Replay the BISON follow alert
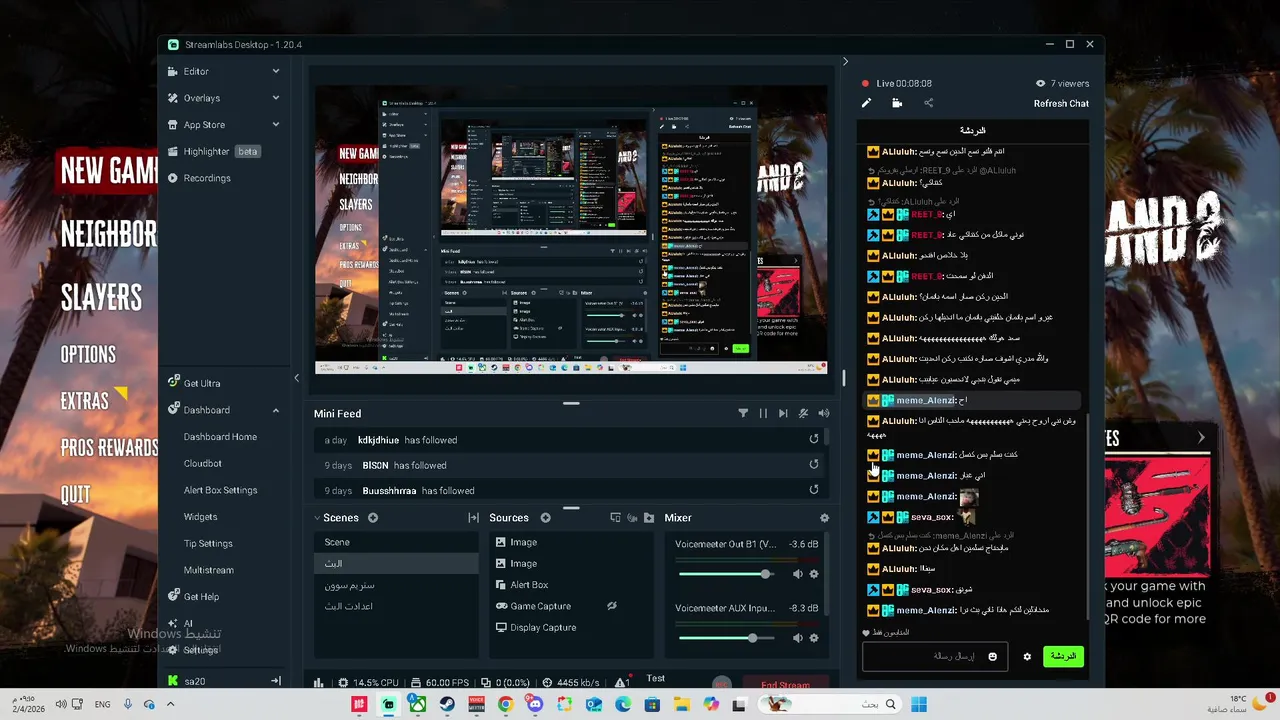The image size is (1280, 720). tap(814, 464)
